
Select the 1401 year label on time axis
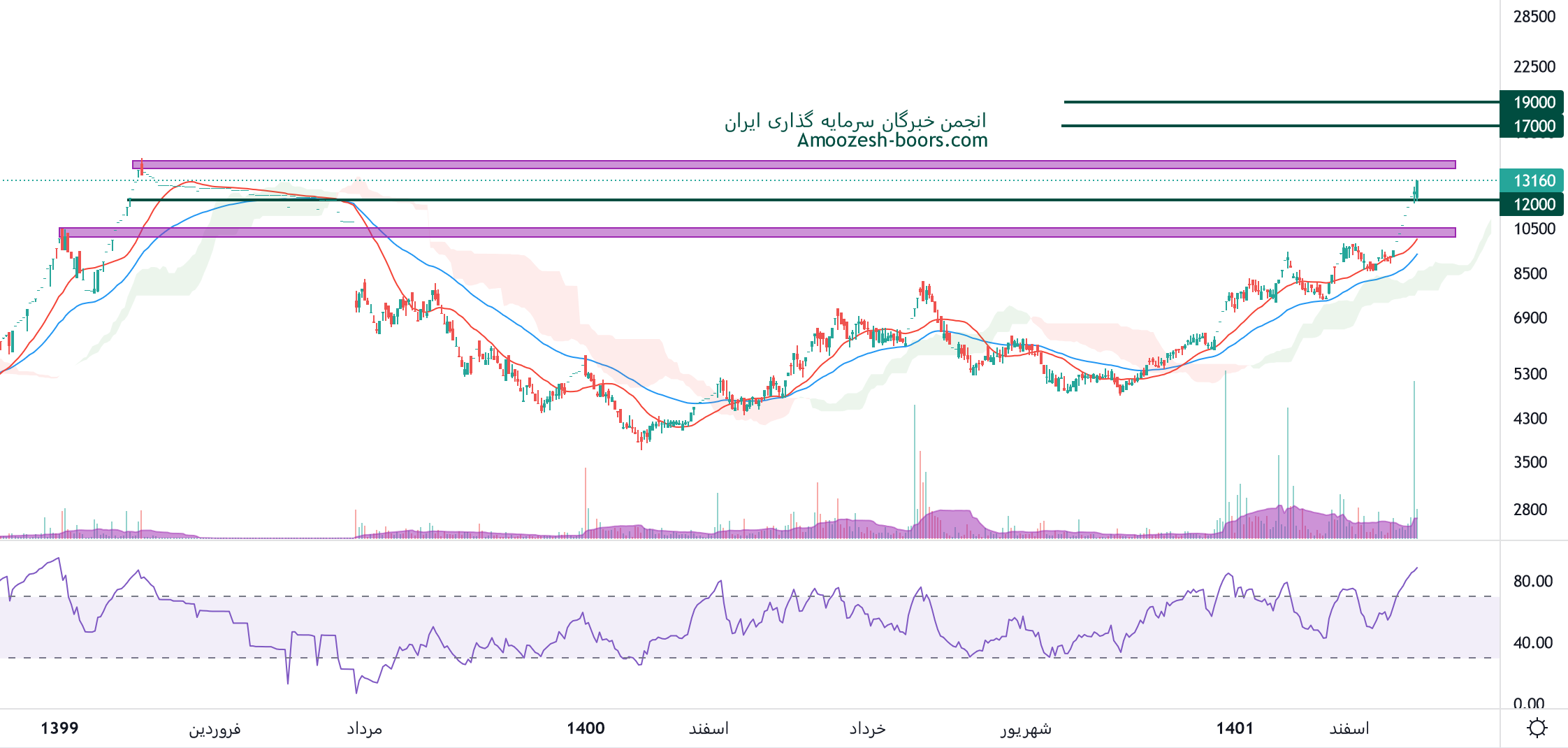pos(1235,728)
